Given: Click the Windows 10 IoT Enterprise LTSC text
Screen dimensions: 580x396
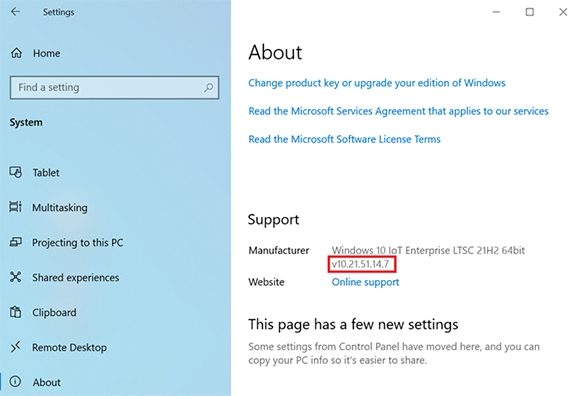Looking at the screenshot, I should (x=428, y=250).
